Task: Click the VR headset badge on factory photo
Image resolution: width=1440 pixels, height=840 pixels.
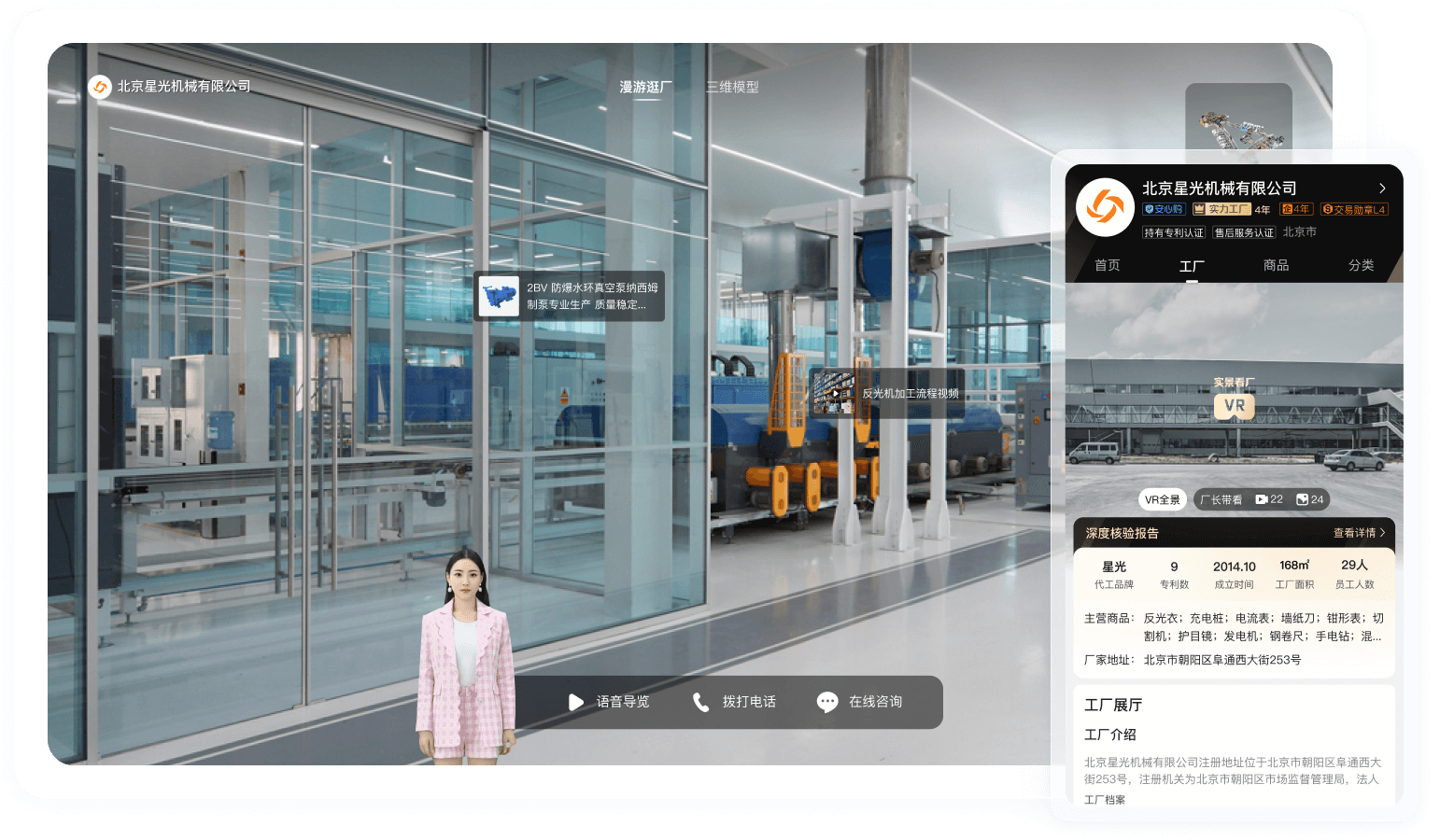Action: [1234, 405]
